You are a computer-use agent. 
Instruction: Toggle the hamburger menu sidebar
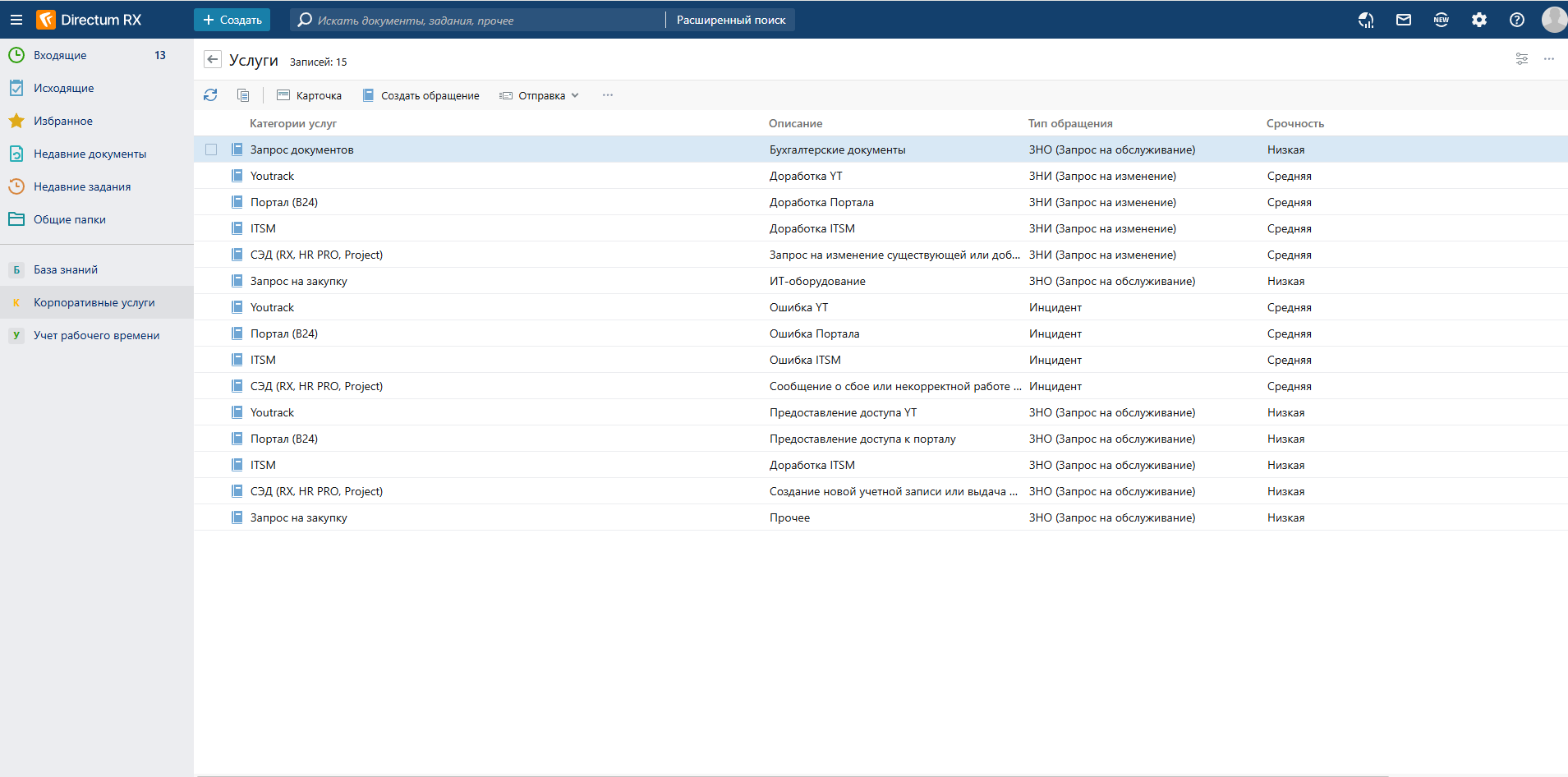point(16,20)
